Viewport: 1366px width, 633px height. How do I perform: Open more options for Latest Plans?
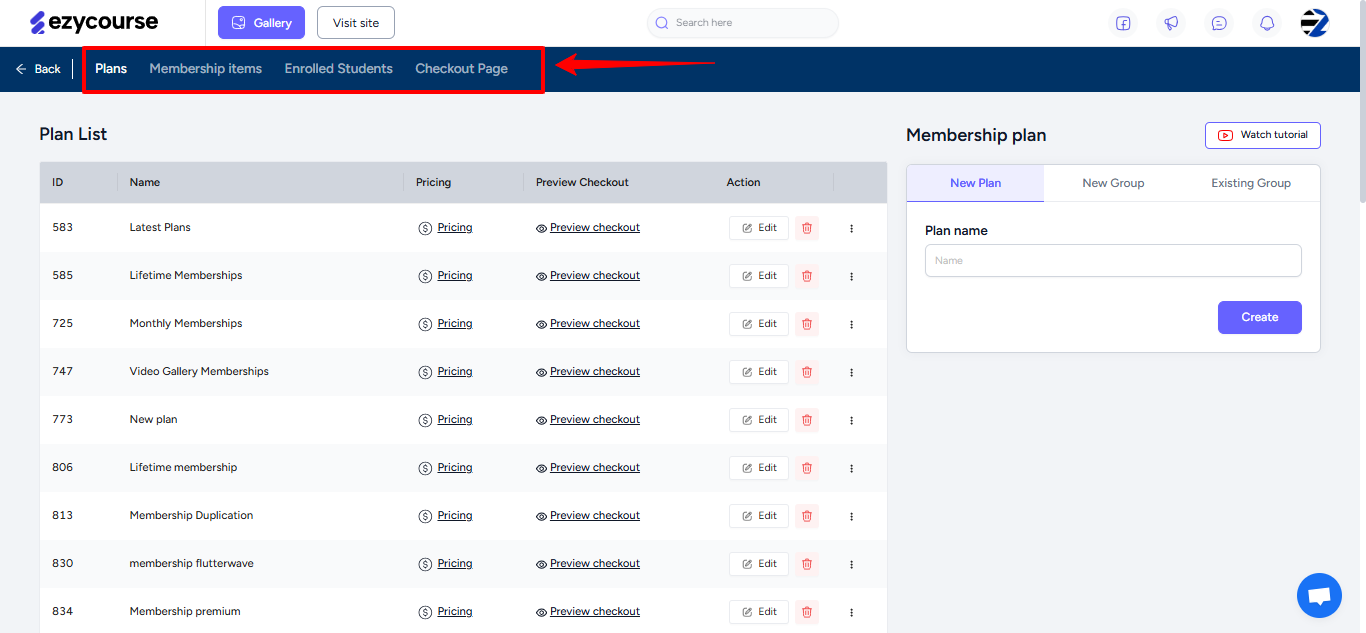click(x=852, y=228)
